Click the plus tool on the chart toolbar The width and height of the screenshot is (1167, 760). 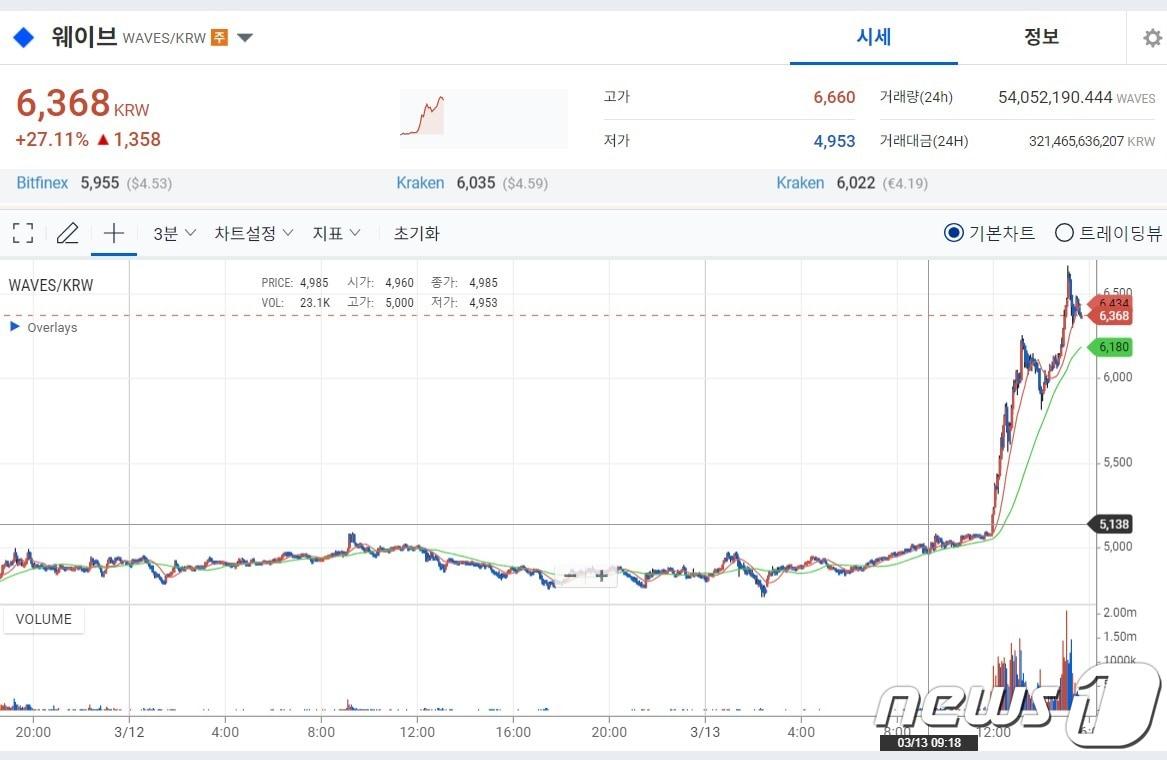point(113,232)
